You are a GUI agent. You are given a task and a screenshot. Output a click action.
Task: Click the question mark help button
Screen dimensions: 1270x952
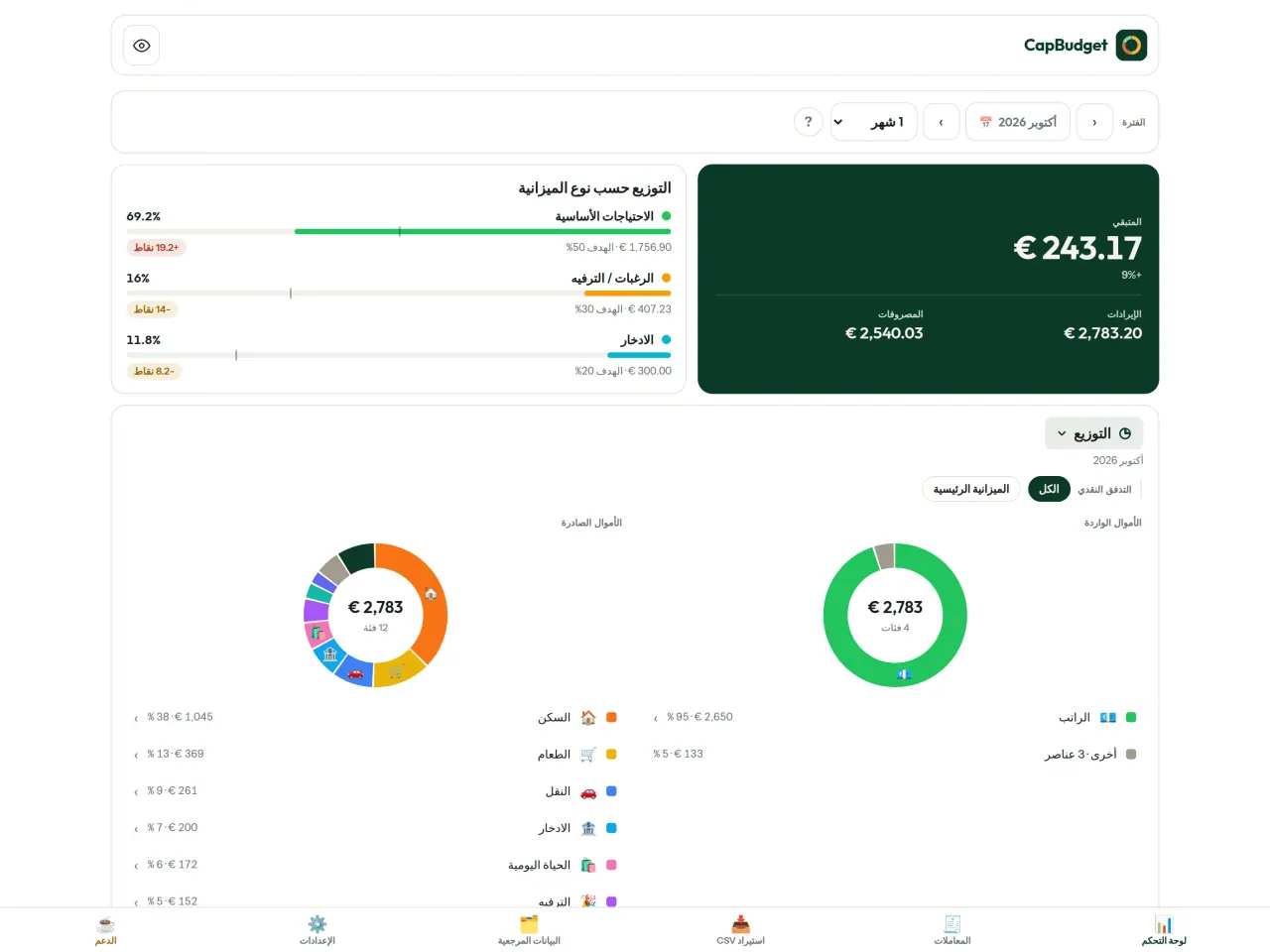[809, 122]
